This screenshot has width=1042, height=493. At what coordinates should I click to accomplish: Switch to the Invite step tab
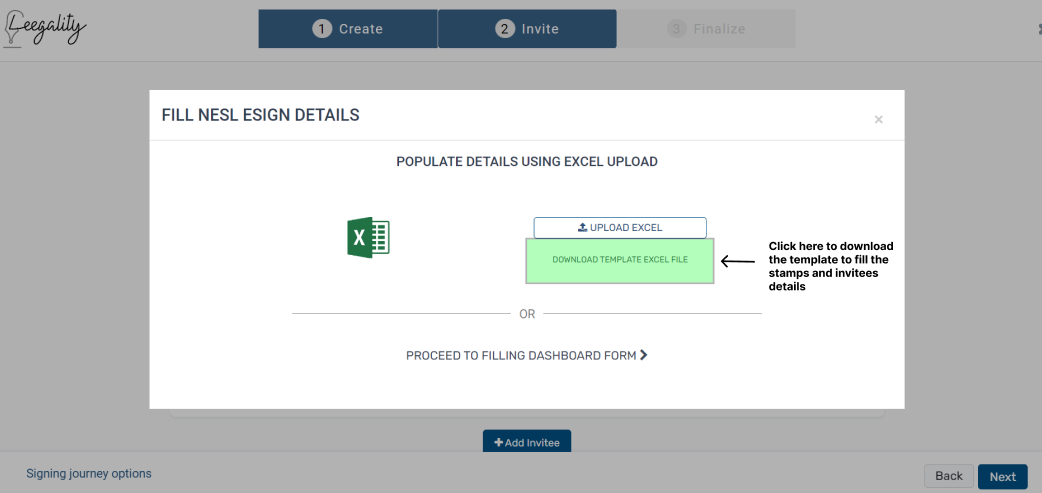tap(527, 29)
